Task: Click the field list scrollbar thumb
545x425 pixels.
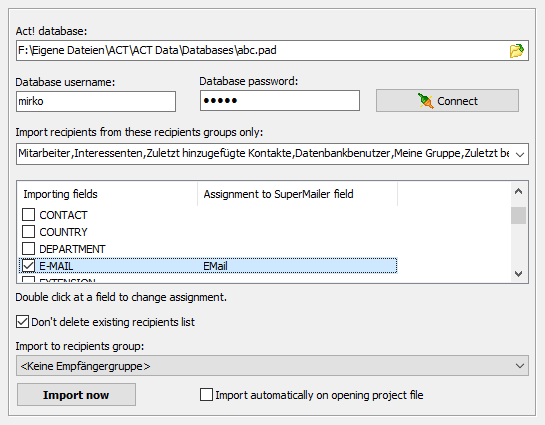Action: [519, 215]
